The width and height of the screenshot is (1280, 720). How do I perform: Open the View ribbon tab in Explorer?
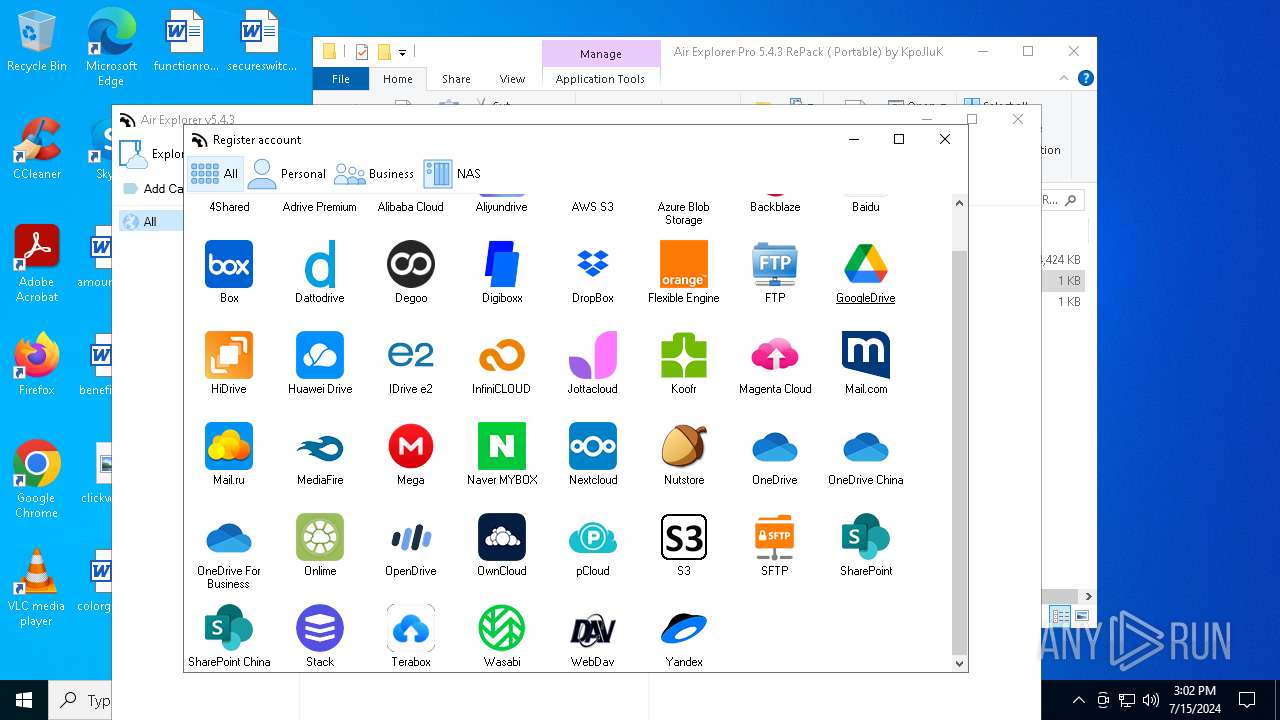tap(512, 79)
